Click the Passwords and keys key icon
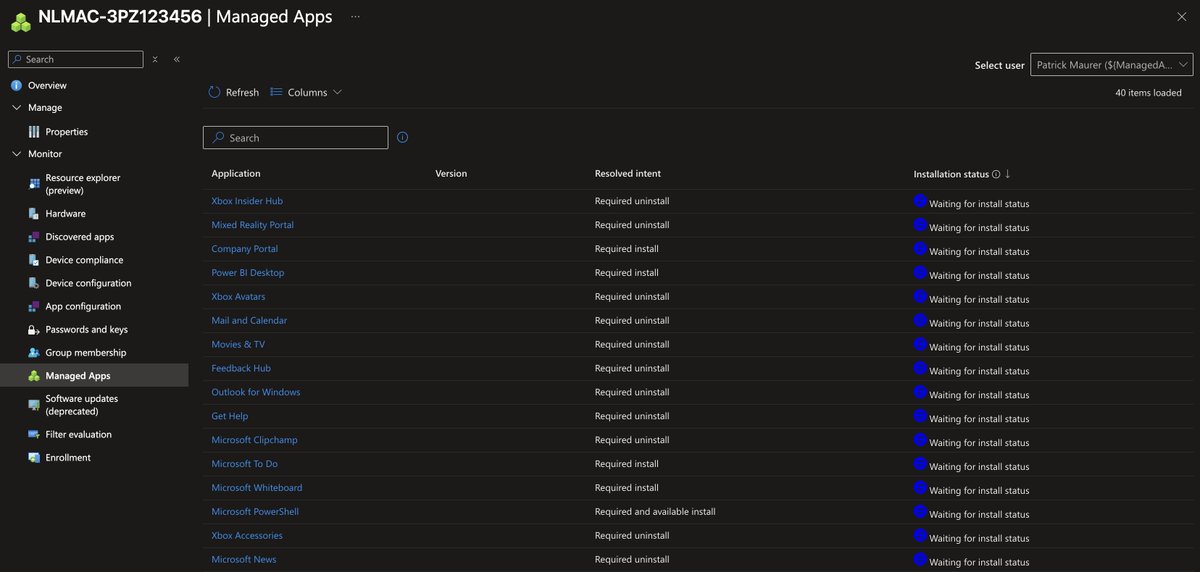The height and width of the screenshot is (572, 1200). tap(34, 330)
